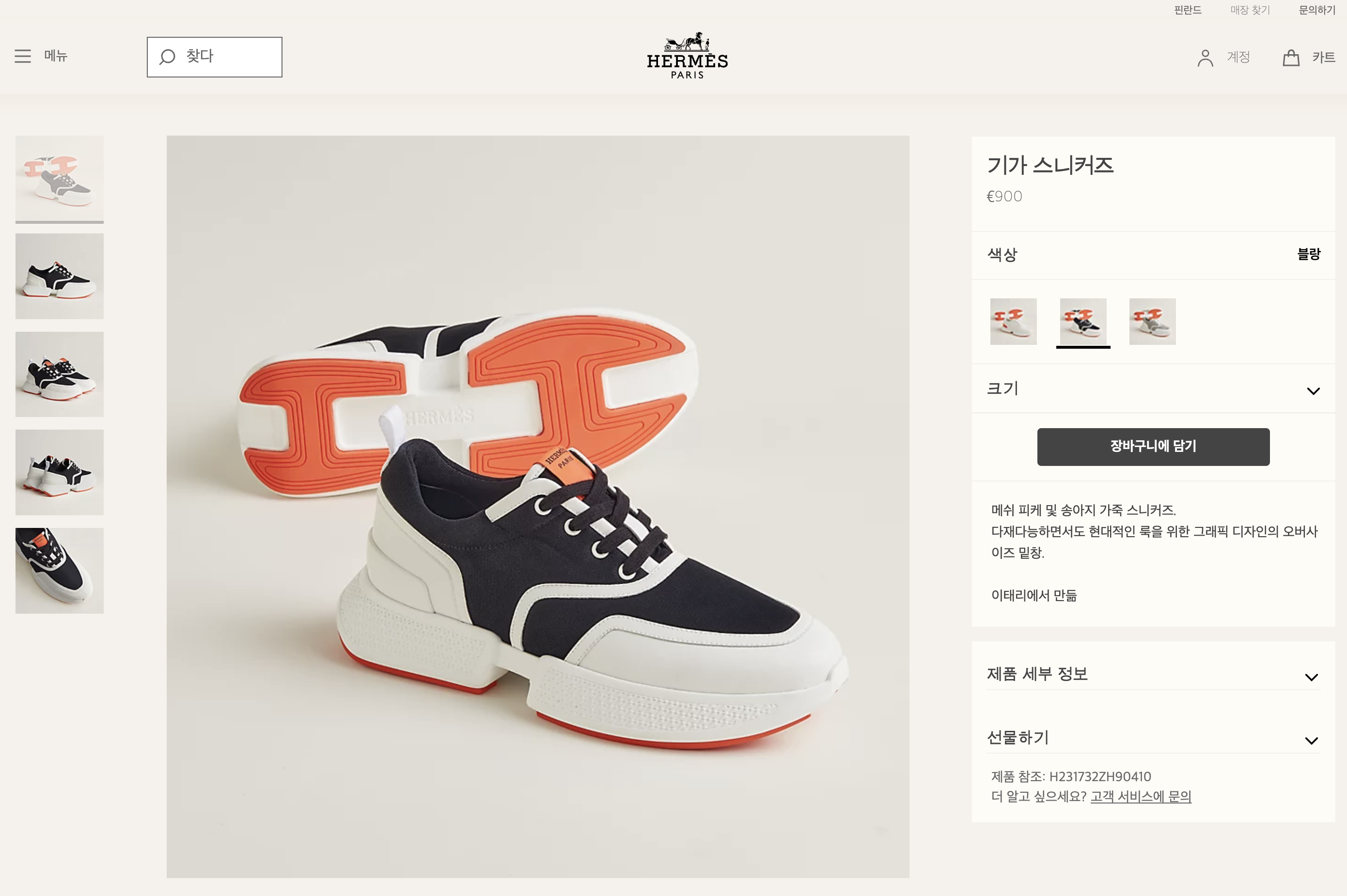Focus the 찾다 search field
The width and height of the screenshot is (1347, 896).
point(214,57)
